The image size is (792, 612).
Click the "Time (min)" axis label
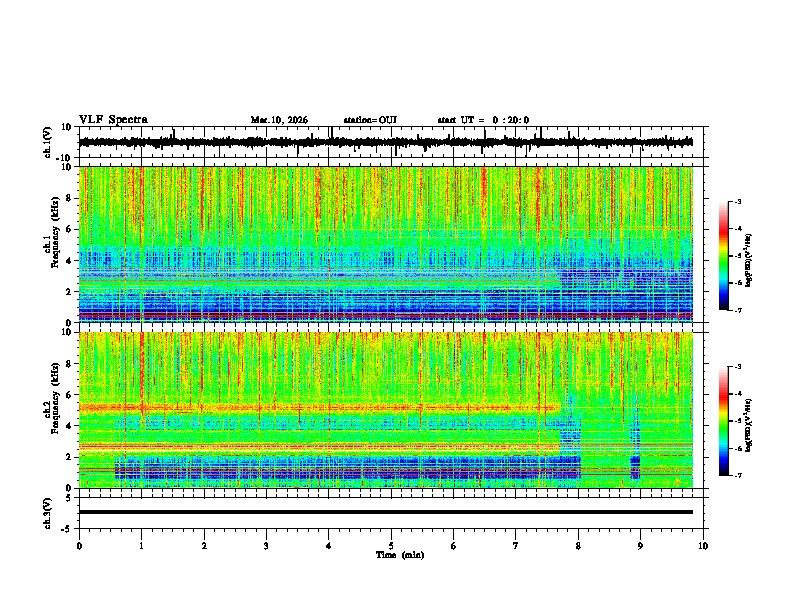(x=400, y=555)
